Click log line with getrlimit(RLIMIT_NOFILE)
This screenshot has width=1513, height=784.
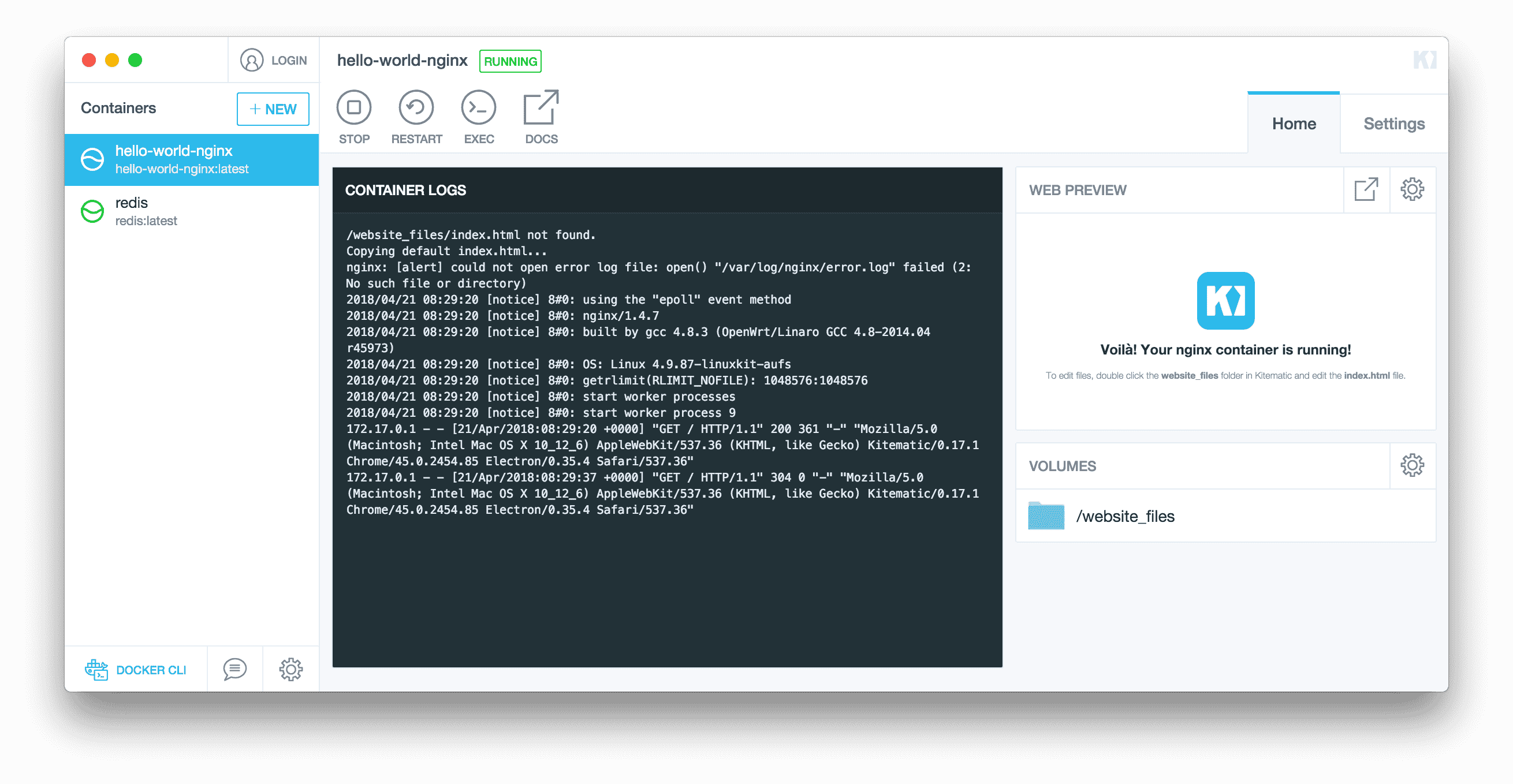point(607,380)
